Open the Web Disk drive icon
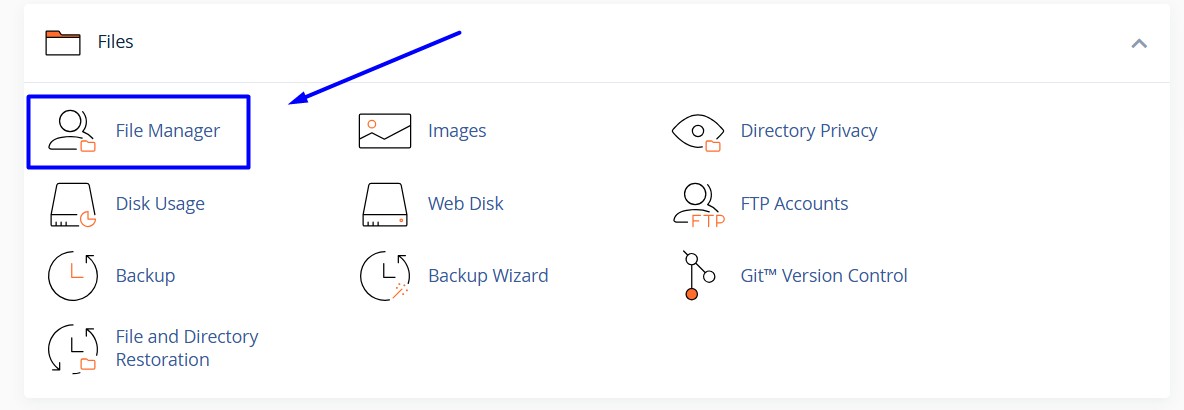 point(385,204)
